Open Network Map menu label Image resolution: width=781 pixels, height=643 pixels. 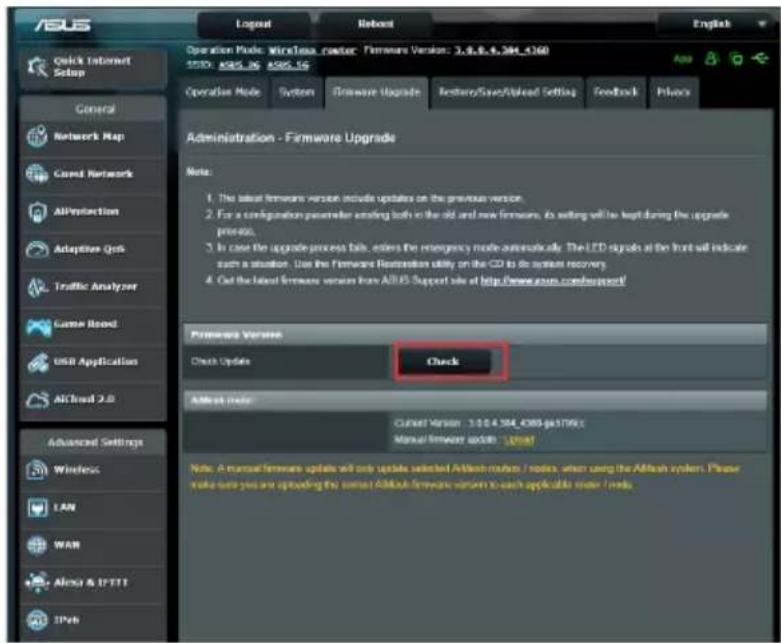[89, 136]
